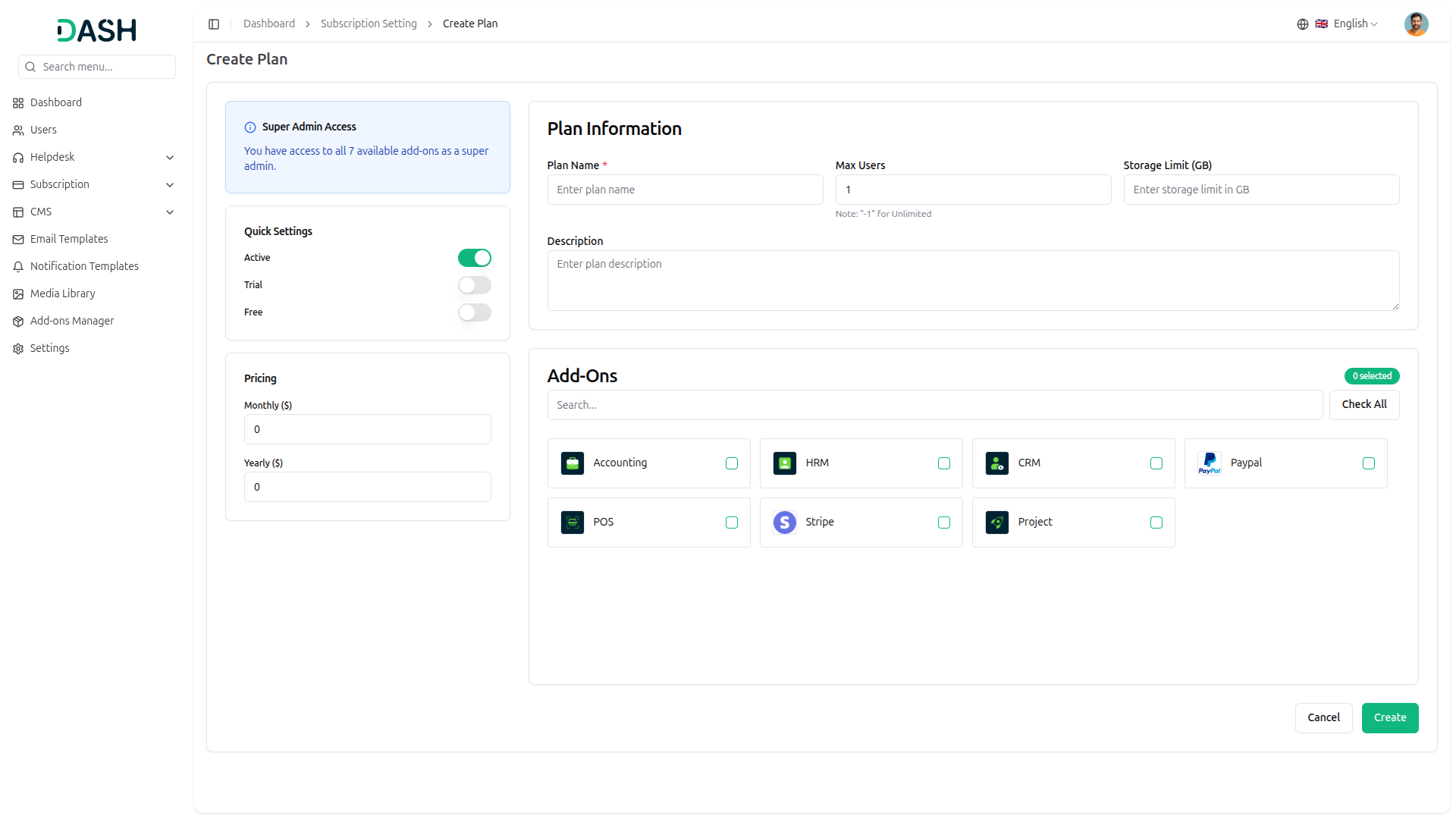1456x819 pixels.
Task: Click the Monthly price input
Action: pyautogui.click(x=368, y=429)
